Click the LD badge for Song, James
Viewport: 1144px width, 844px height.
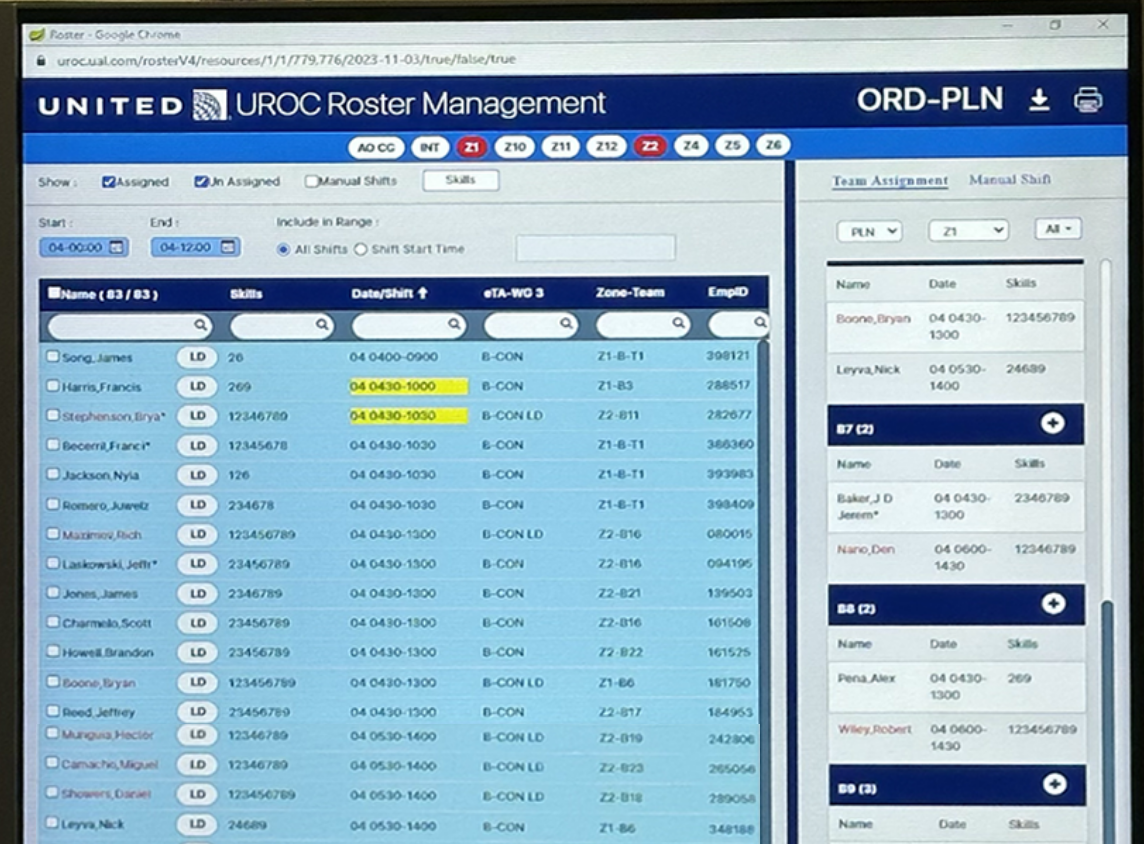197,357
